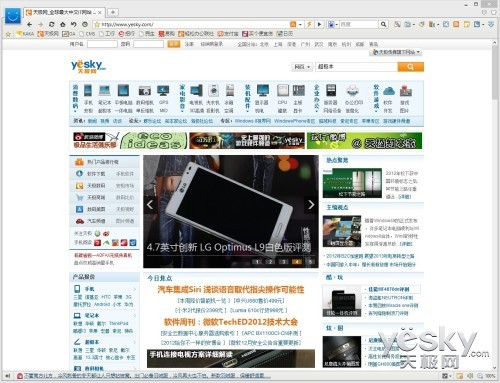Click the monitor display category icon
This screenshot has height=383, width=500.
263,90
